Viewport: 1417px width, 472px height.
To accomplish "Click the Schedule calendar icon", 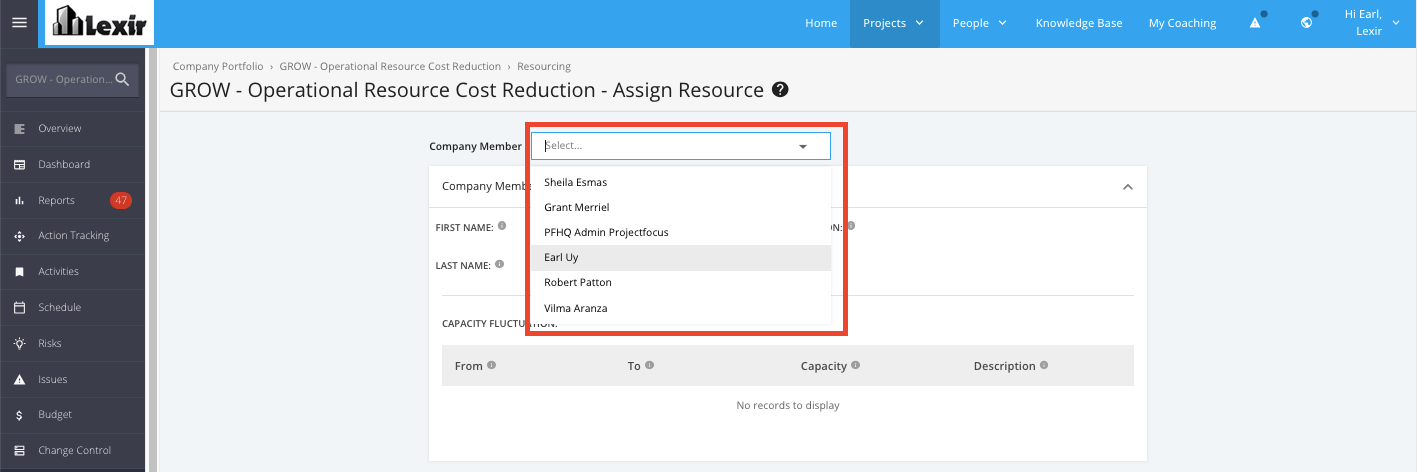I will [19, 307].
